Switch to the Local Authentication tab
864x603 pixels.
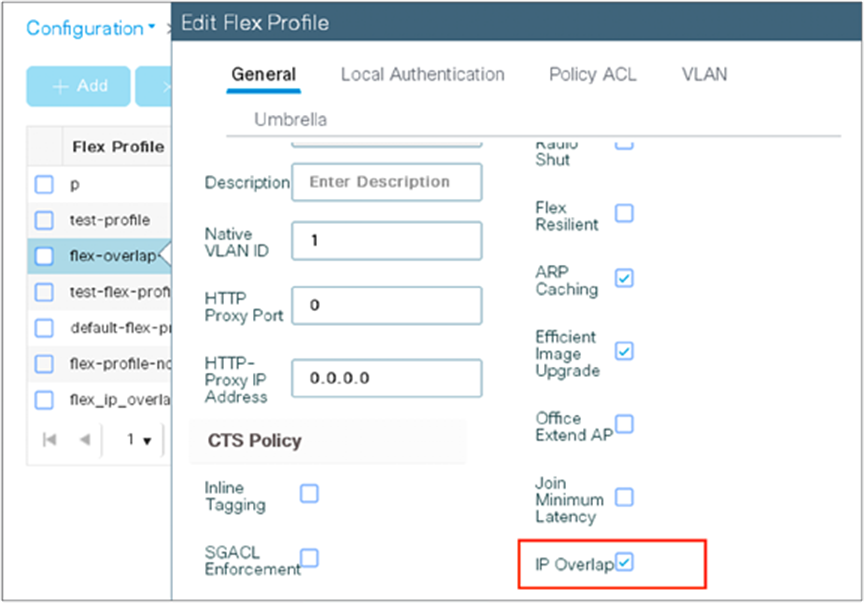(x=422, y=74)
